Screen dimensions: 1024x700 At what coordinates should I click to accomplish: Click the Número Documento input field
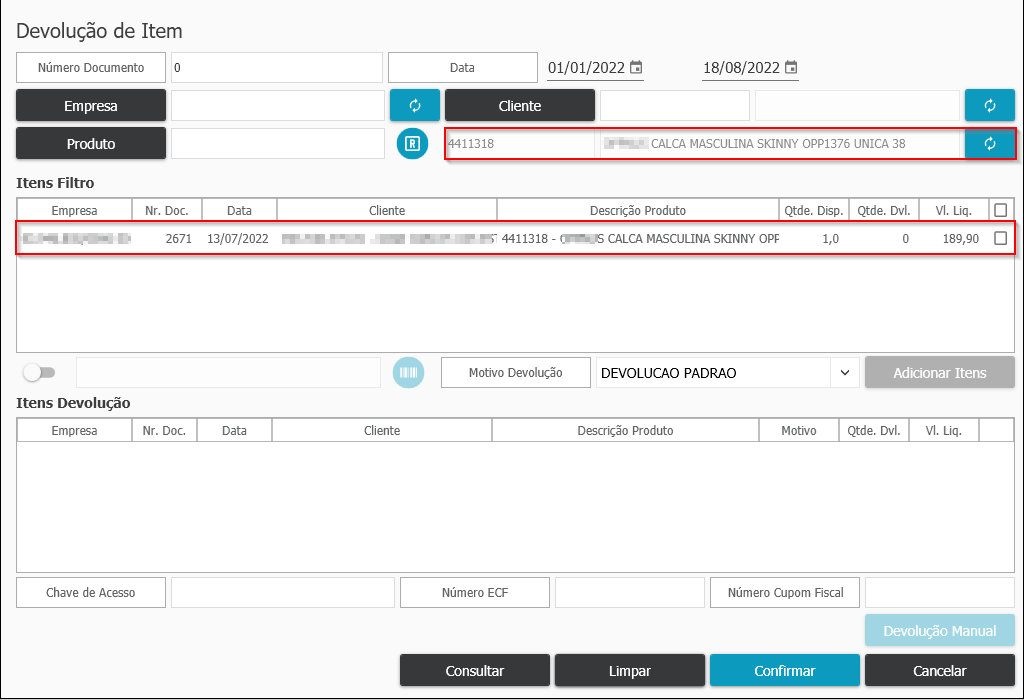coord(277,67)
